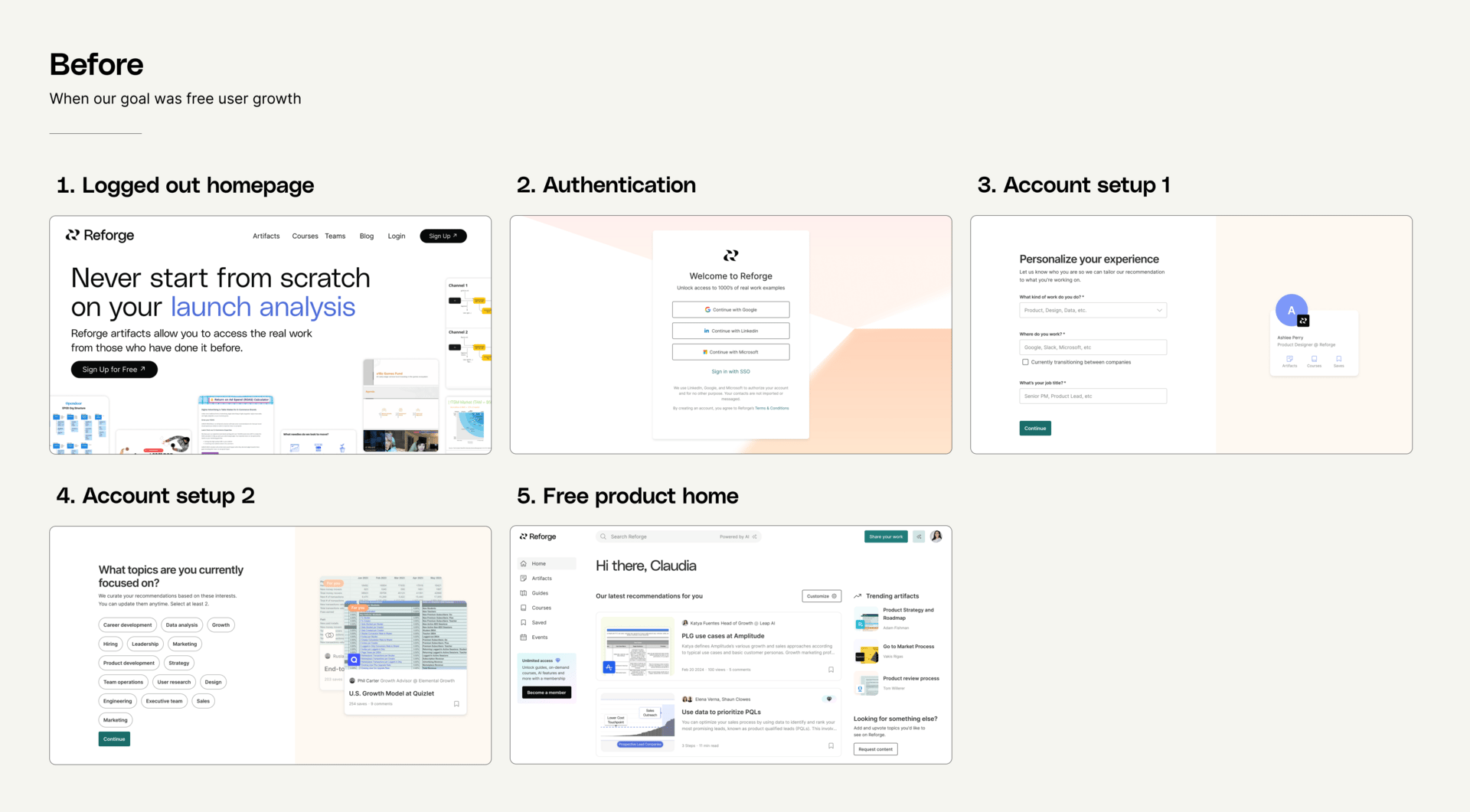Click Continue with Google

tap(730, 310)
